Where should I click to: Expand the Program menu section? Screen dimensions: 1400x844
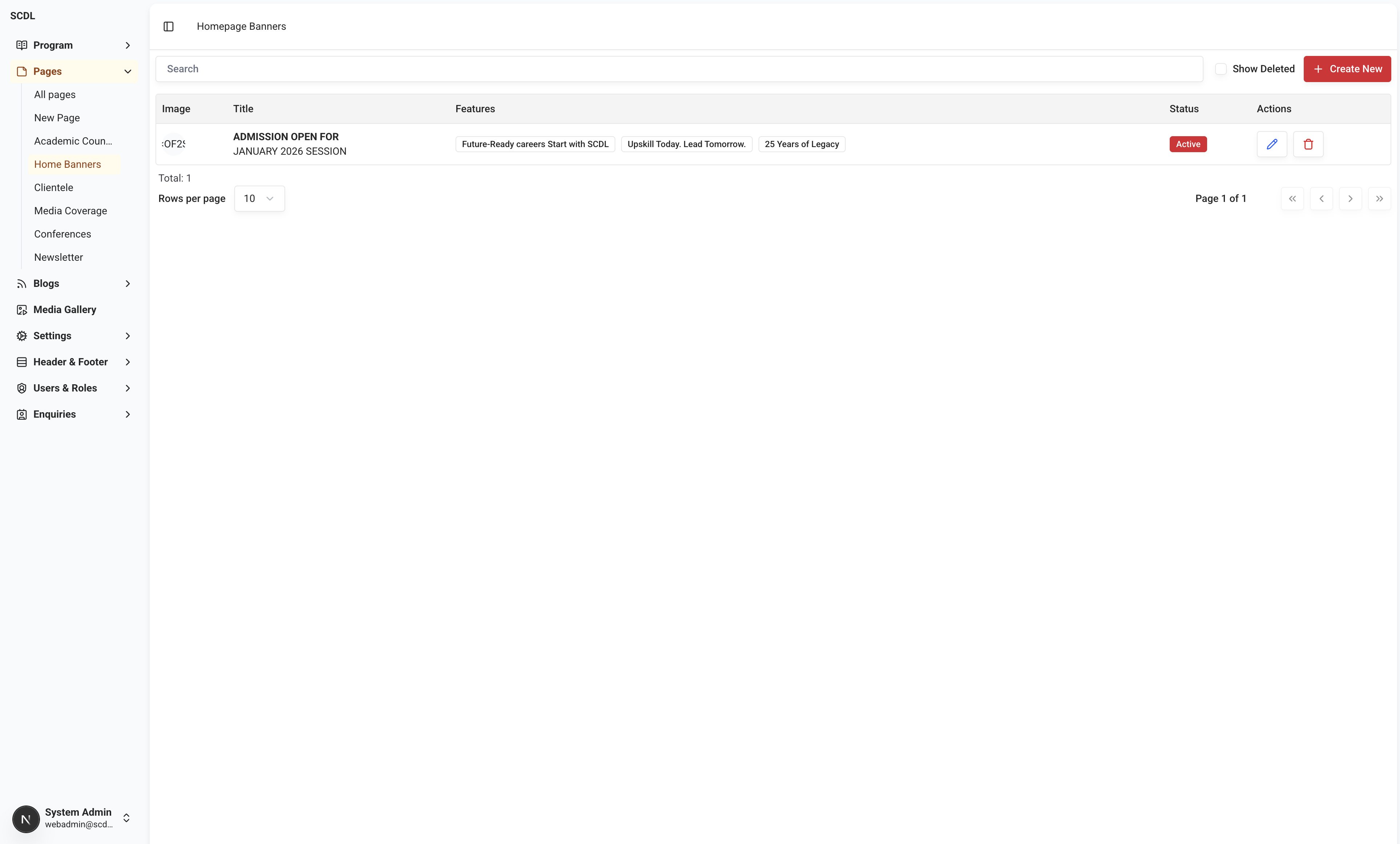(127, 45)
